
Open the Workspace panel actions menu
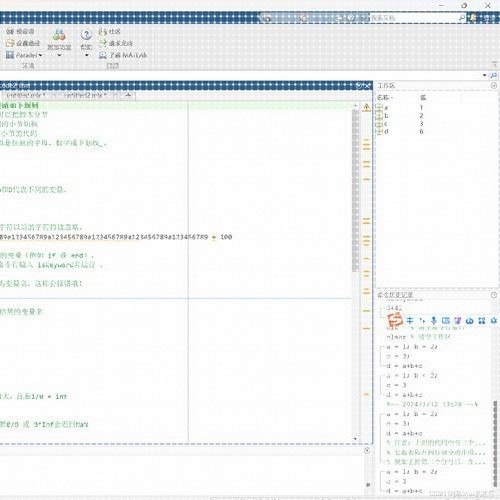click(x=494, y=86)
